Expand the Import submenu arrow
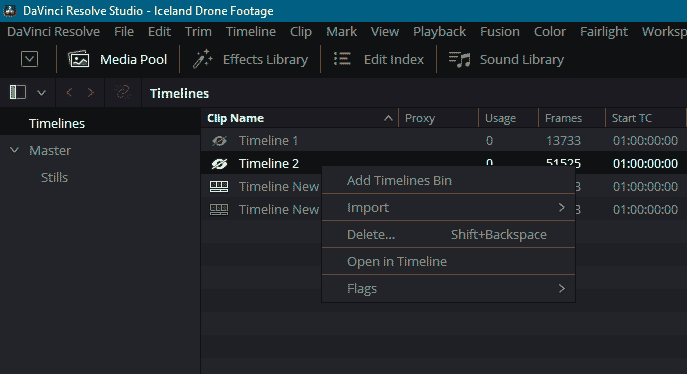Screen dimensions: 687x374 562,208
